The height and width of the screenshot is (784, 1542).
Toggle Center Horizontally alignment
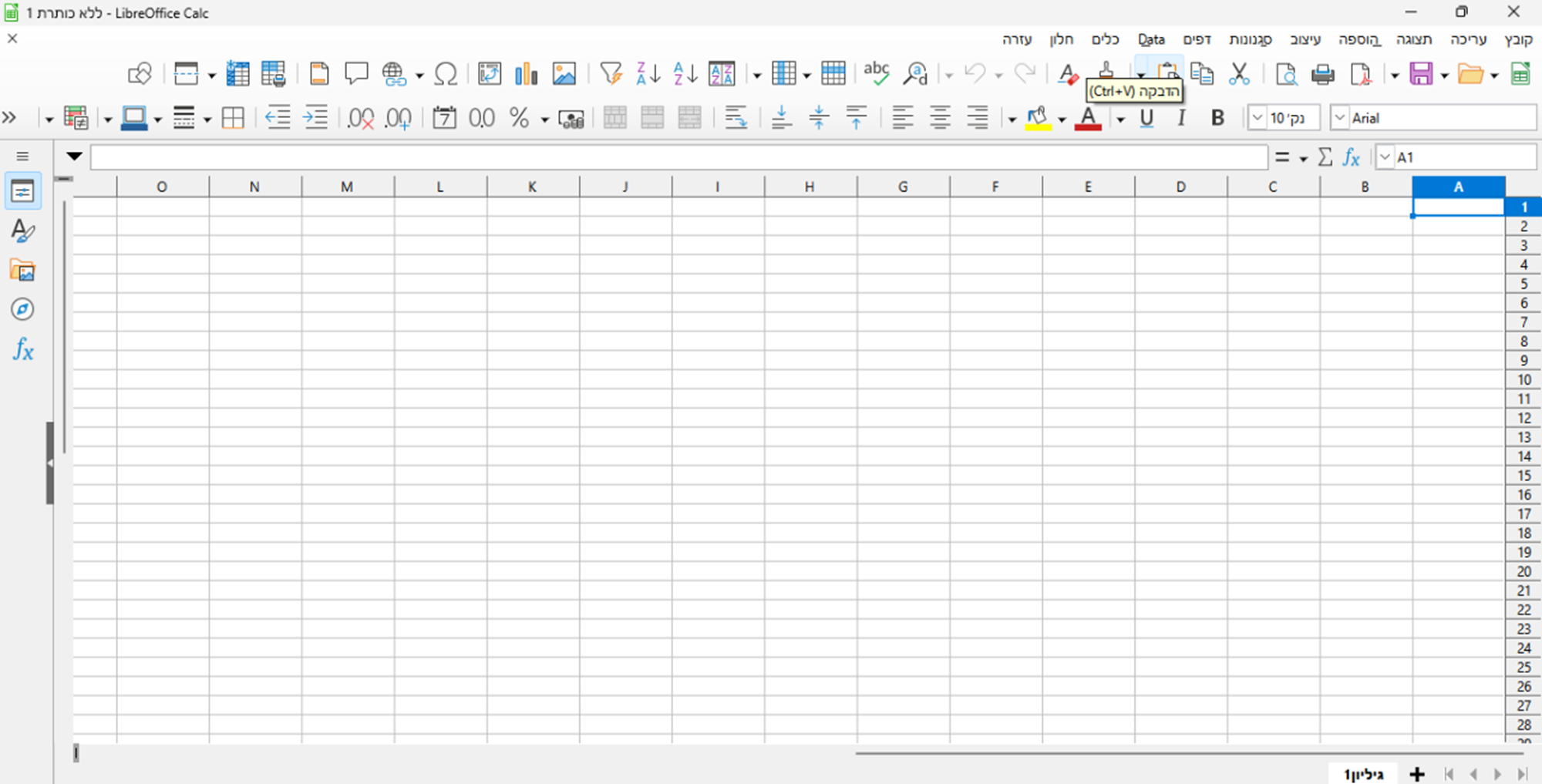[x=940, y=119]
